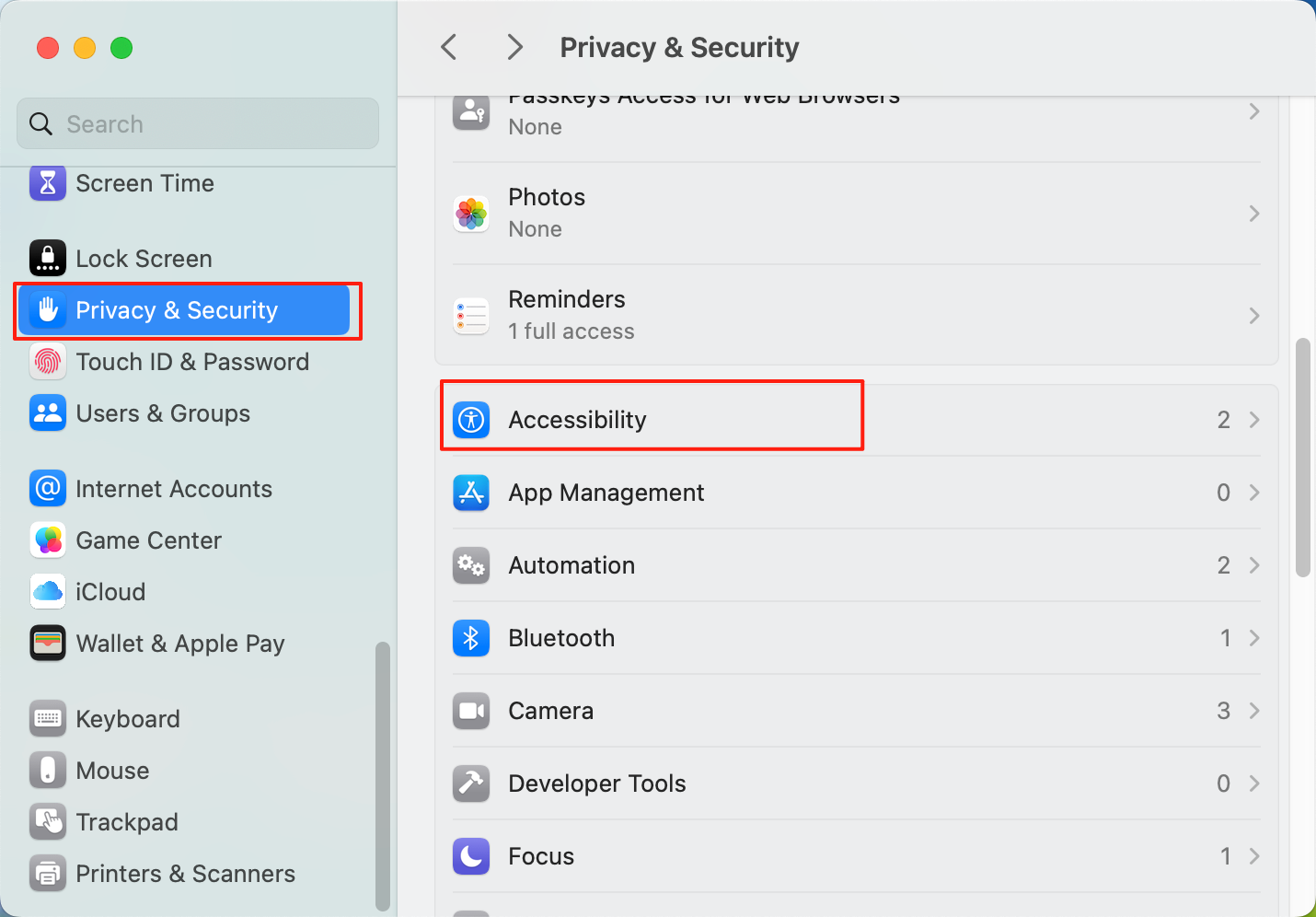
Task: Click the Photos app icon
Action: click(x=471, y=214)
